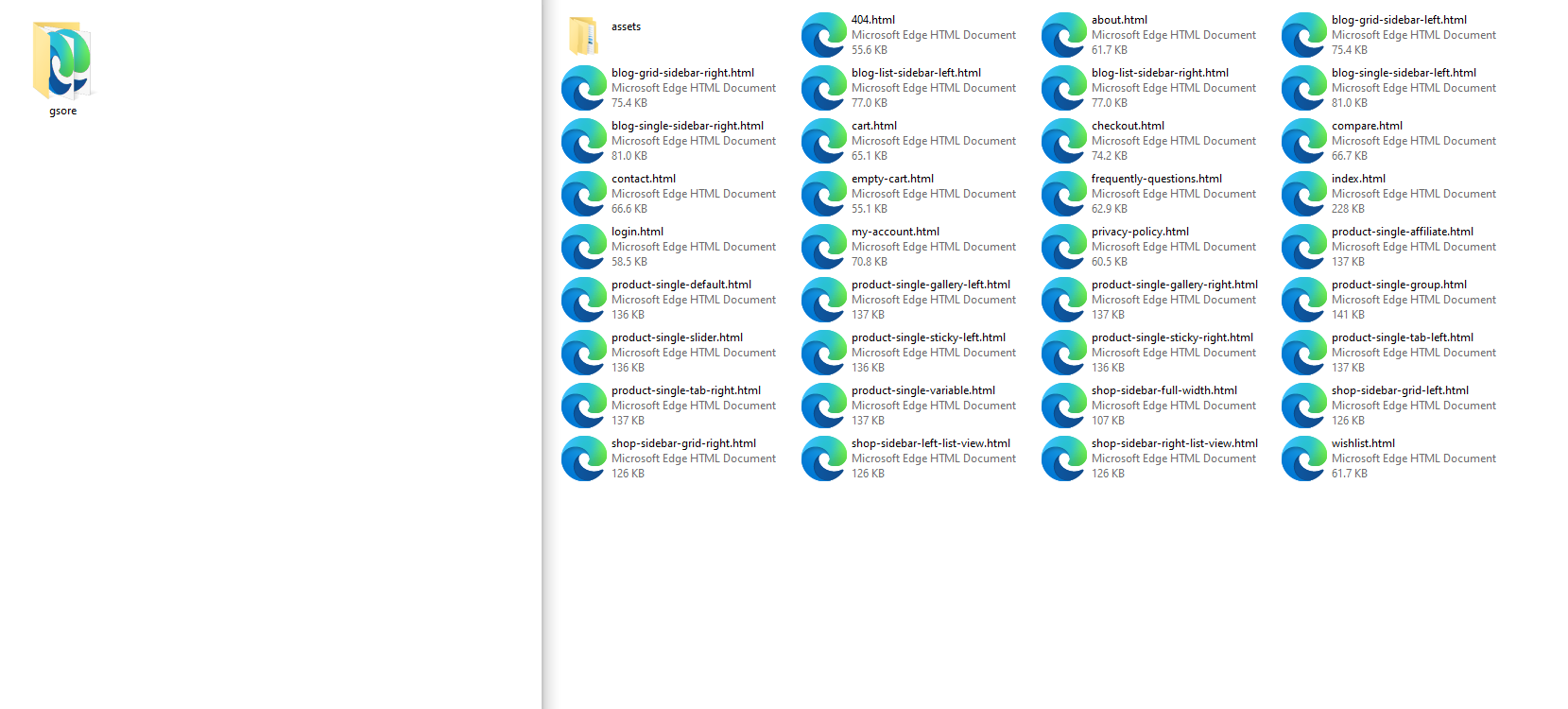
Task: Click the product-single-variable.html label
Action: [x=922, y=390]
